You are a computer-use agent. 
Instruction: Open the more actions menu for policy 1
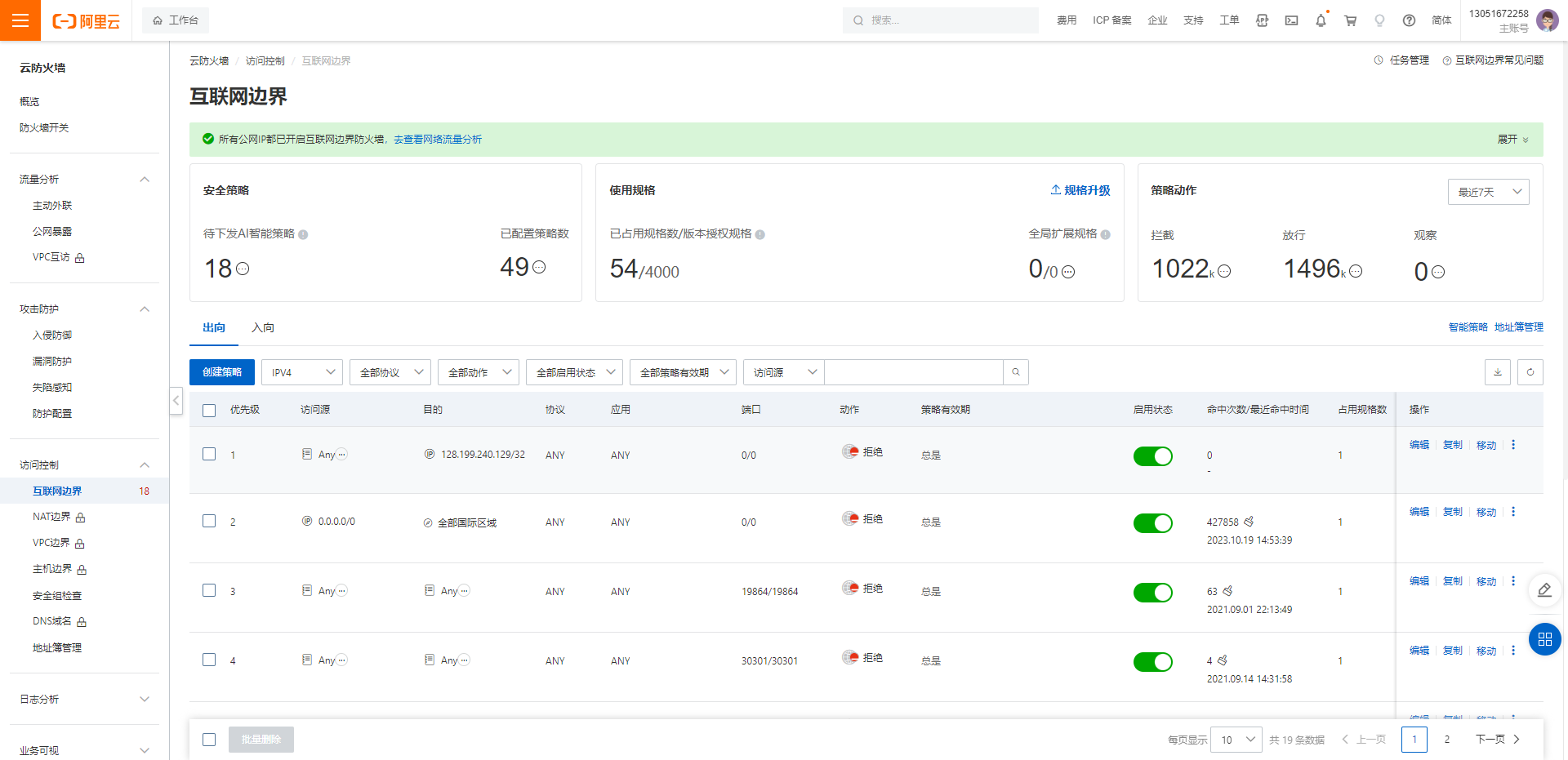click(x=1513, y=445)
